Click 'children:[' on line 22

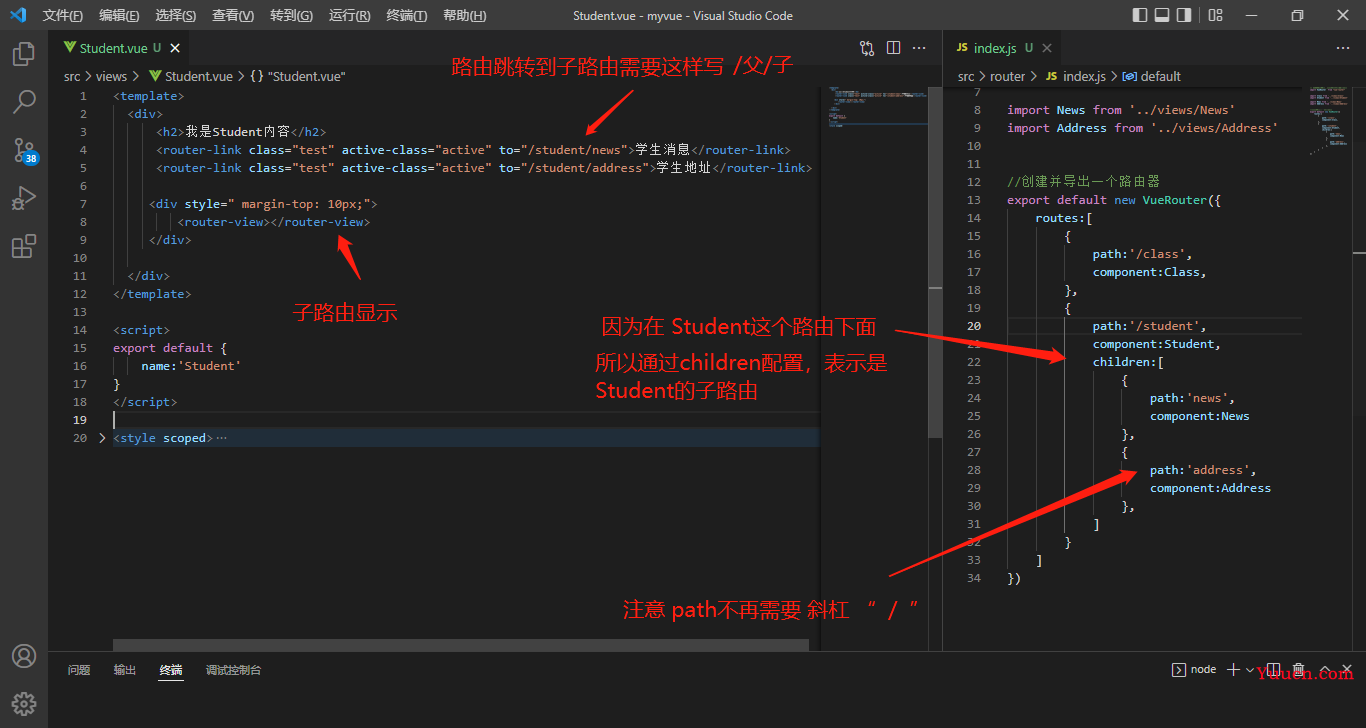tap(1128, 362)
